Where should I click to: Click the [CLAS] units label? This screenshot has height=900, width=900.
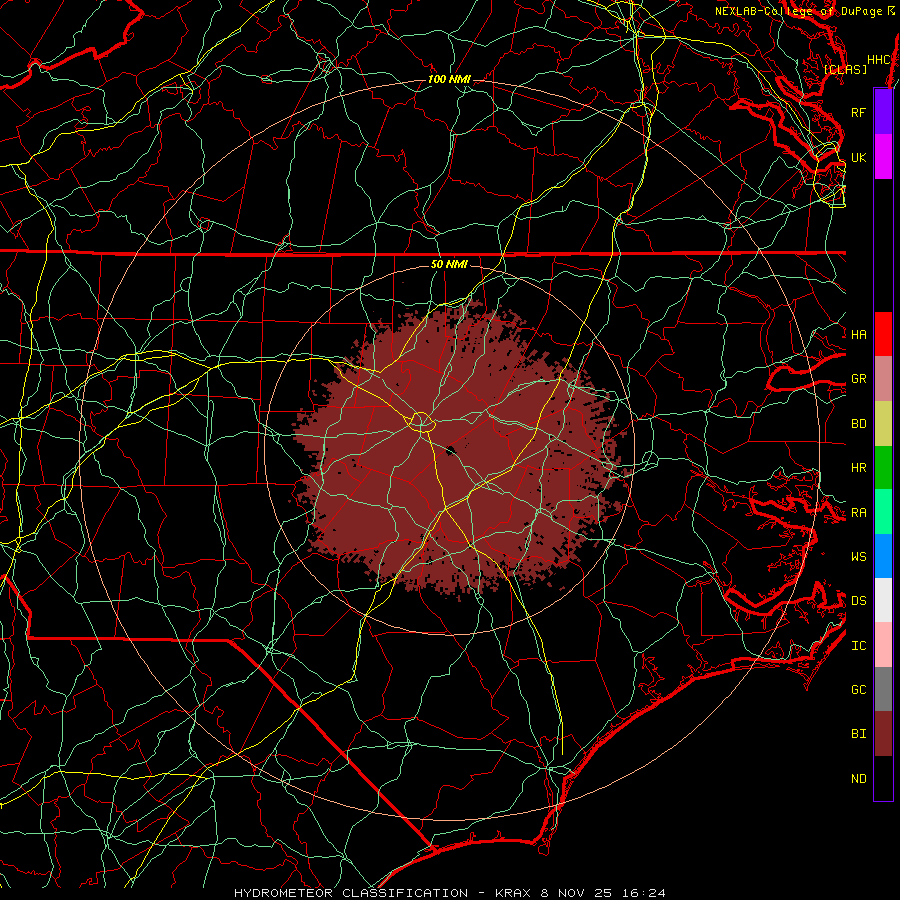point(845,69)
